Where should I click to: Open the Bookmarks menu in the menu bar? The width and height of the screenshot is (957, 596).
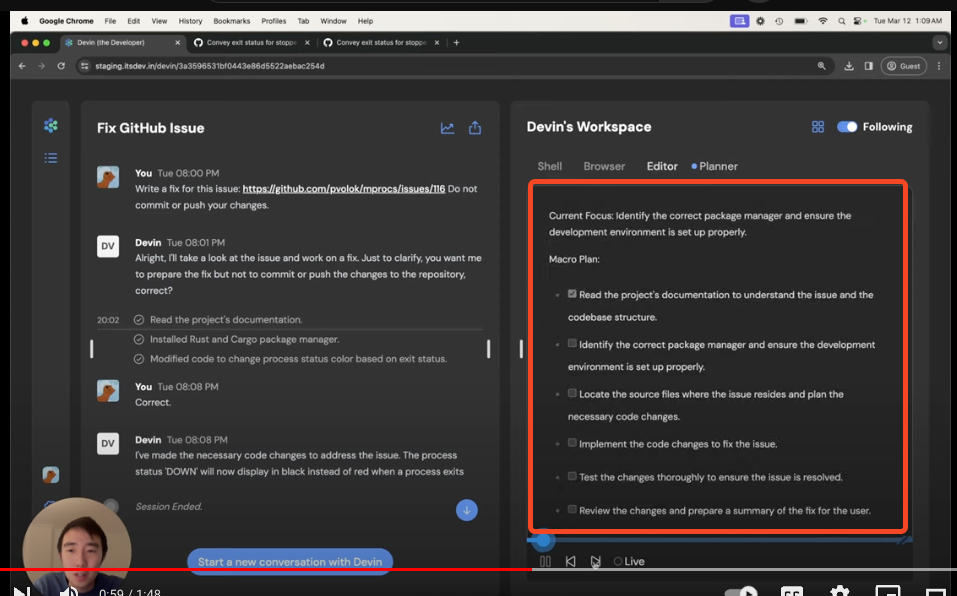[231, 20]
